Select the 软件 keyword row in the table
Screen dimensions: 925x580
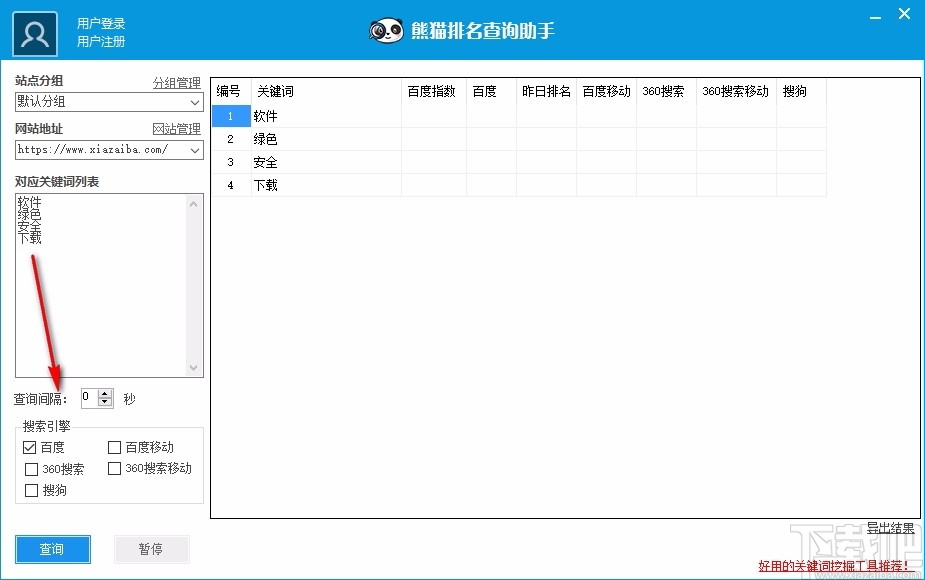pos(269,116)
